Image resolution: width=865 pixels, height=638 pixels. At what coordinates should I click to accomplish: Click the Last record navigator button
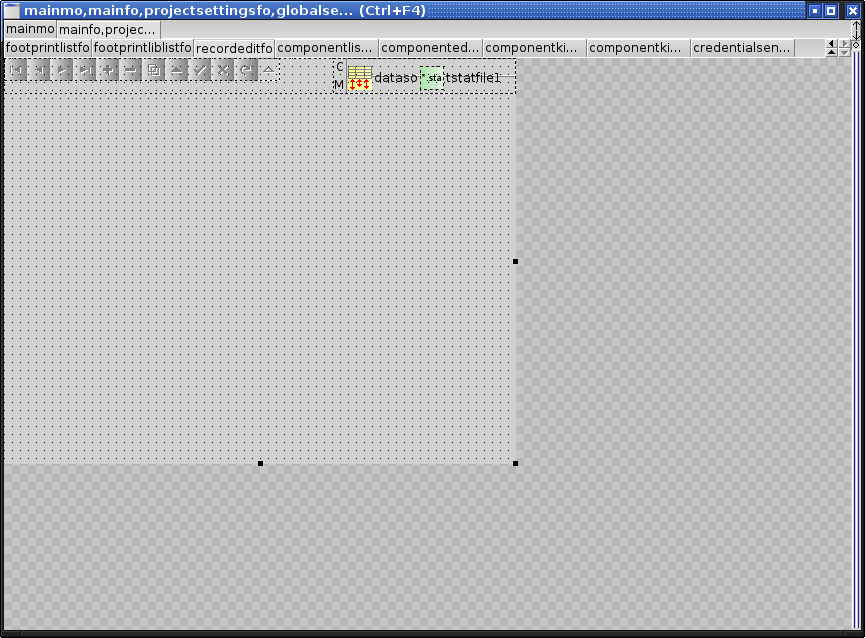click(86, 70)
